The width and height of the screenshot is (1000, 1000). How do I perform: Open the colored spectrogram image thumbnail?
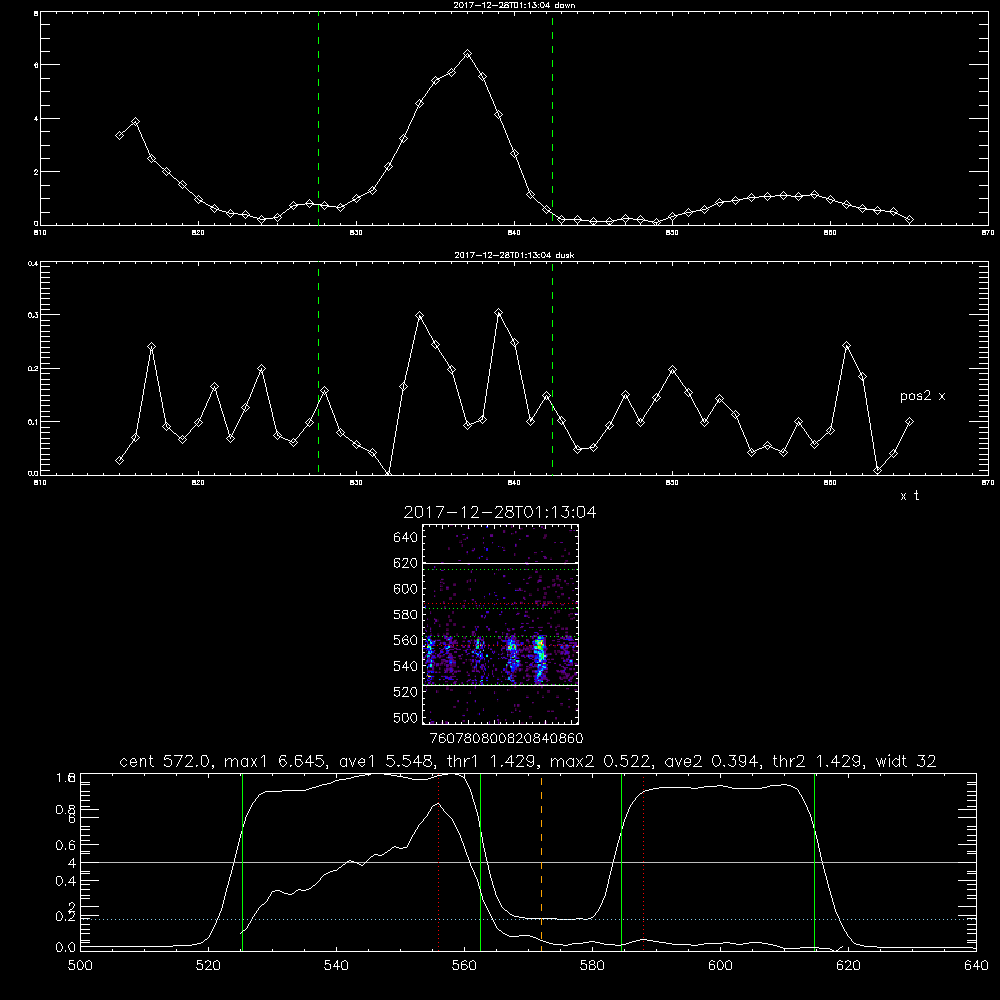(501, 624)
